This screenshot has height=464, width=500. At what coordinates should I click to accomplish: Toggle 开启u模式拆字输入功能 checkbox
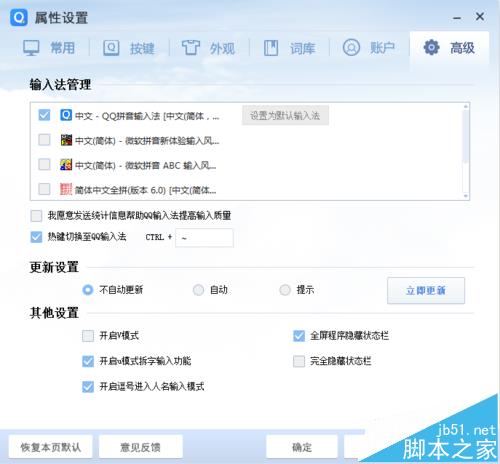[x=88, y=361]
